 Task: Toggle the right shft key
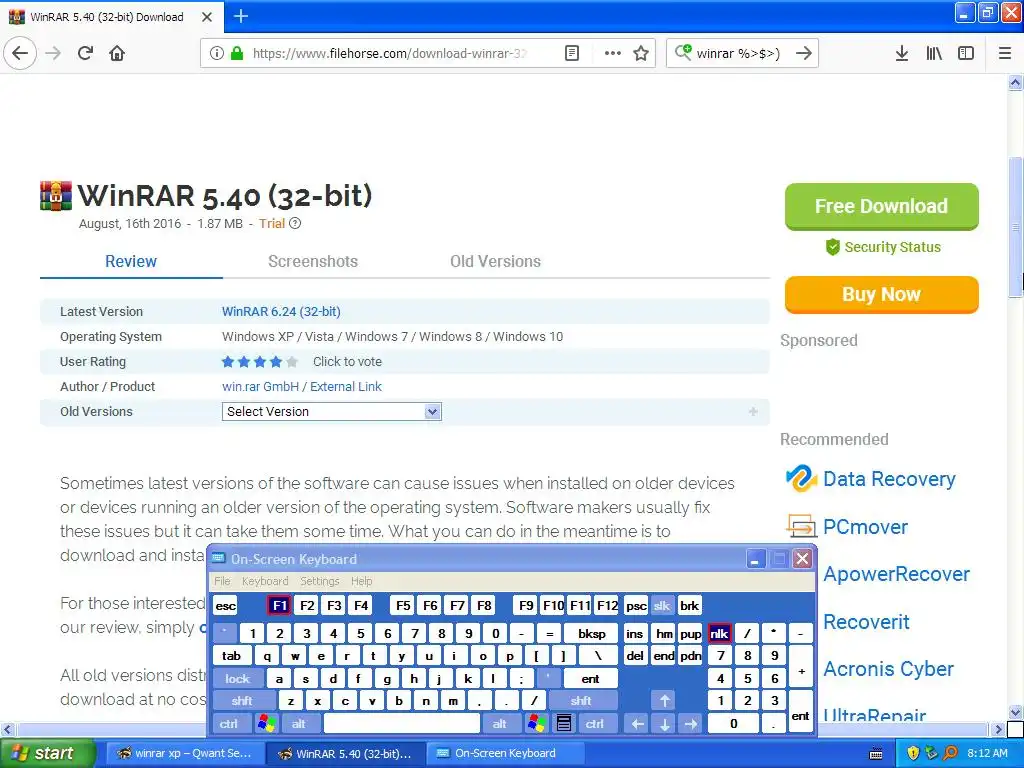581,701
